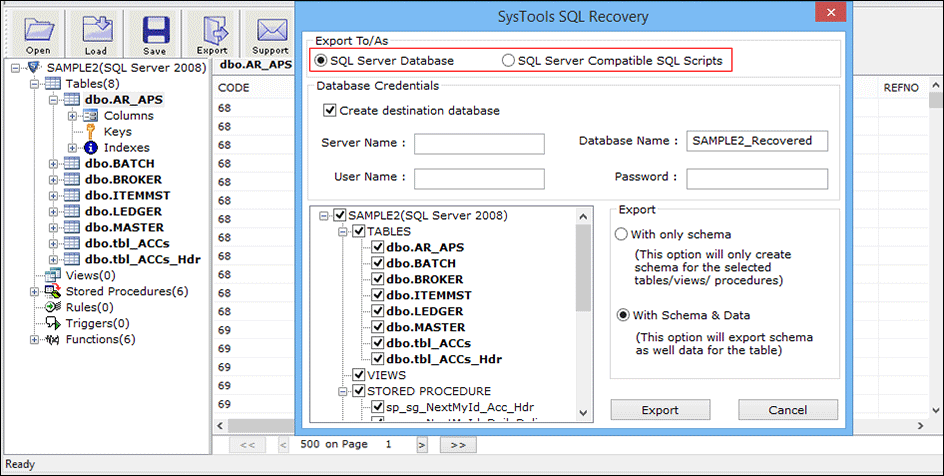944x476 pixels.
Task: Click the Export toolbar icon
Action: coord(214,29)
